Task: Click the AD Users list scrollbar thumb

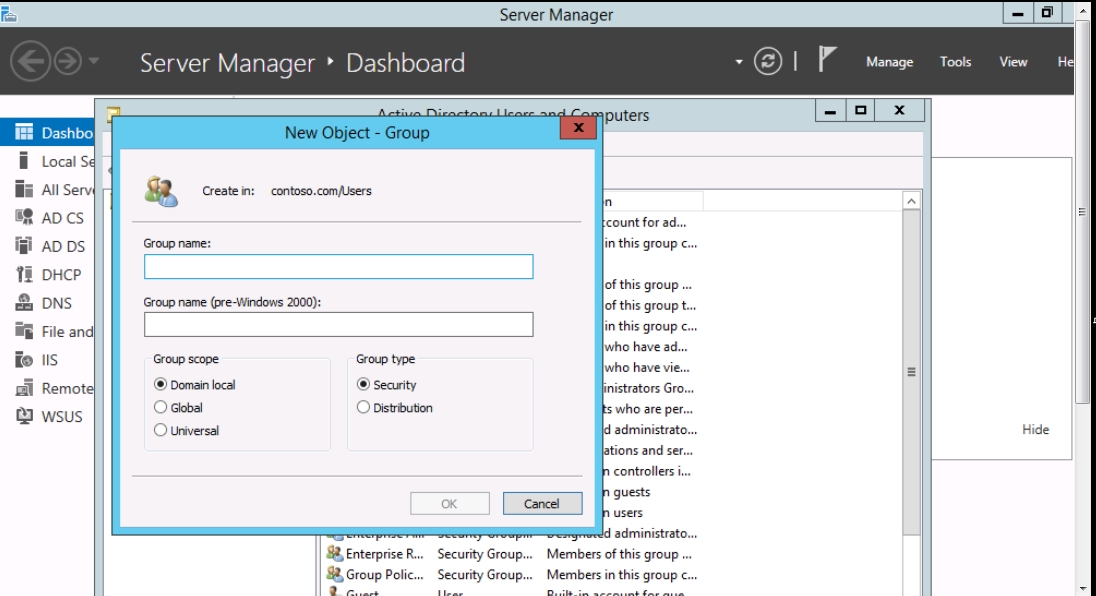Action: click(911, 372)
